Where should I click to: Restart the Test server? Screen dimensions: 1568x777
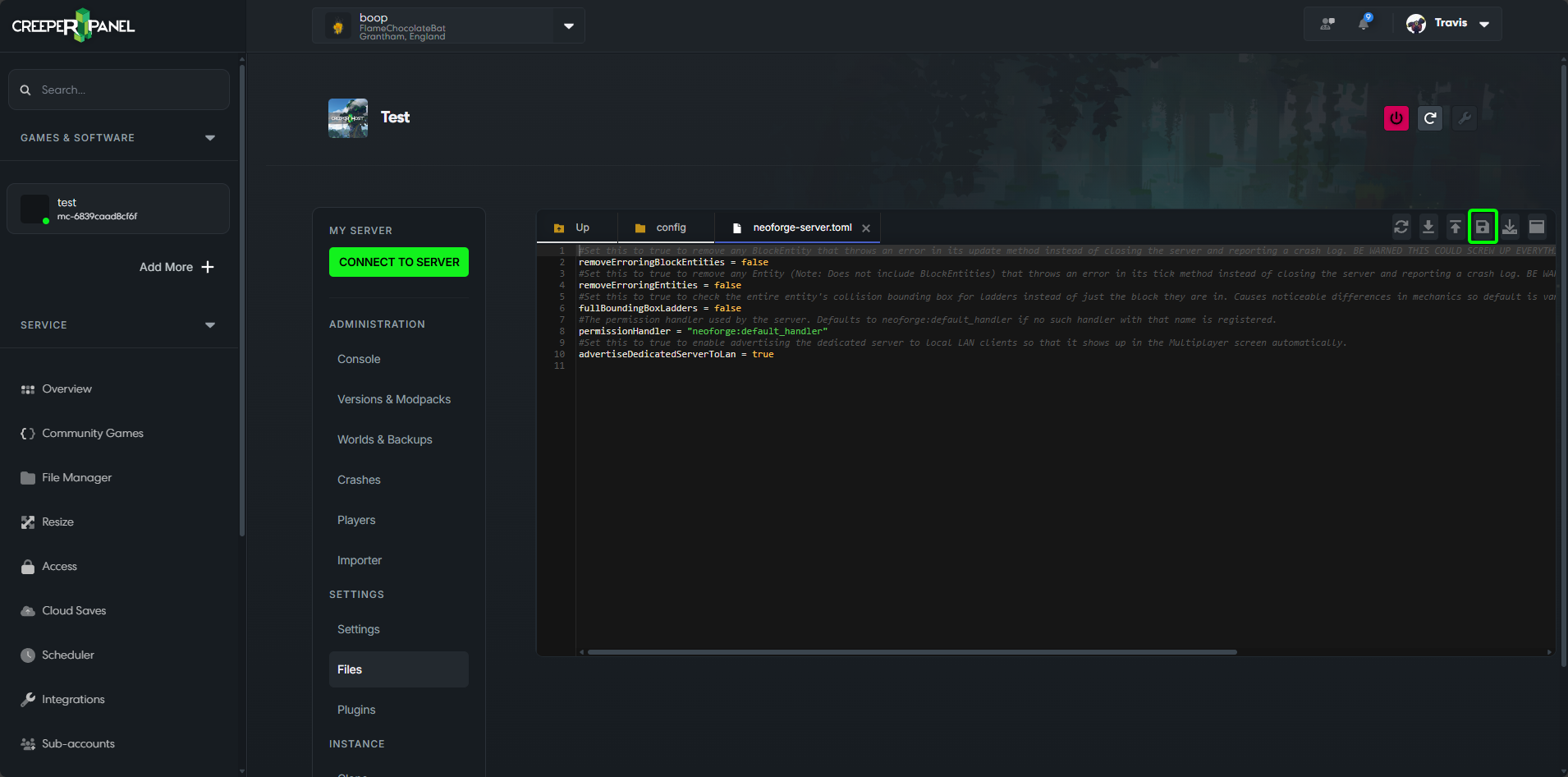tap(1430, 118)
